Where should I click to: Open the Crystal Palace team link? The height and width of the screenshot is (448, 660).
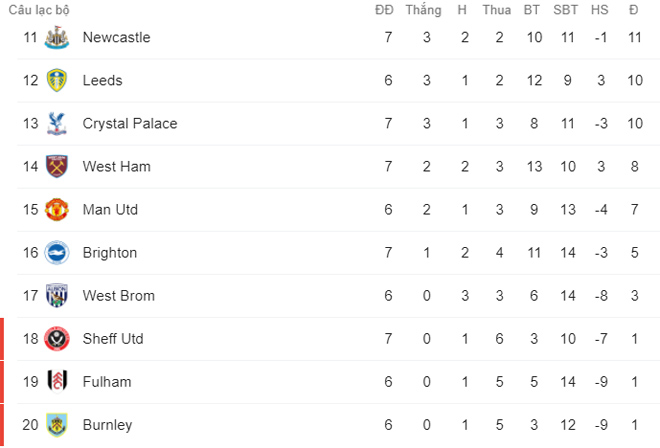click(x=129, y=124)
